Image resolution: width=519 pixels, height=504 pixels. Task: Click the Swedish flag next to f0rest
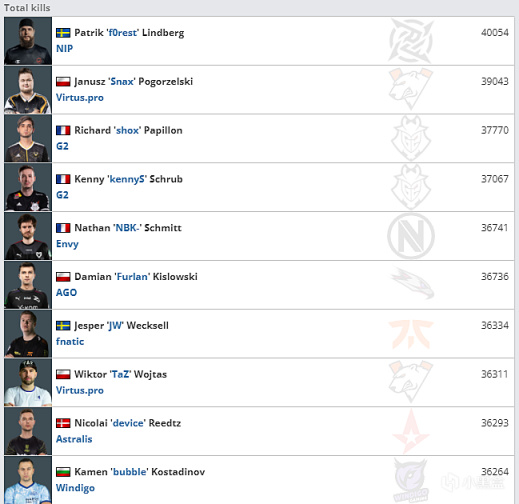click(63, 33)
